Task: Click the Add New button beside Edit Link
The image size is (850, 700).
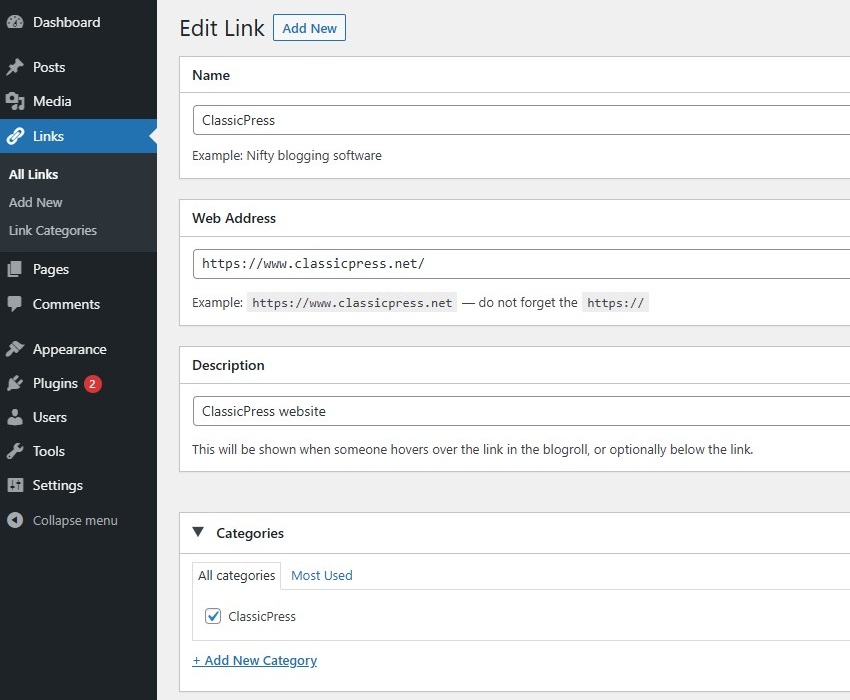Action: [x=309, y=28]
